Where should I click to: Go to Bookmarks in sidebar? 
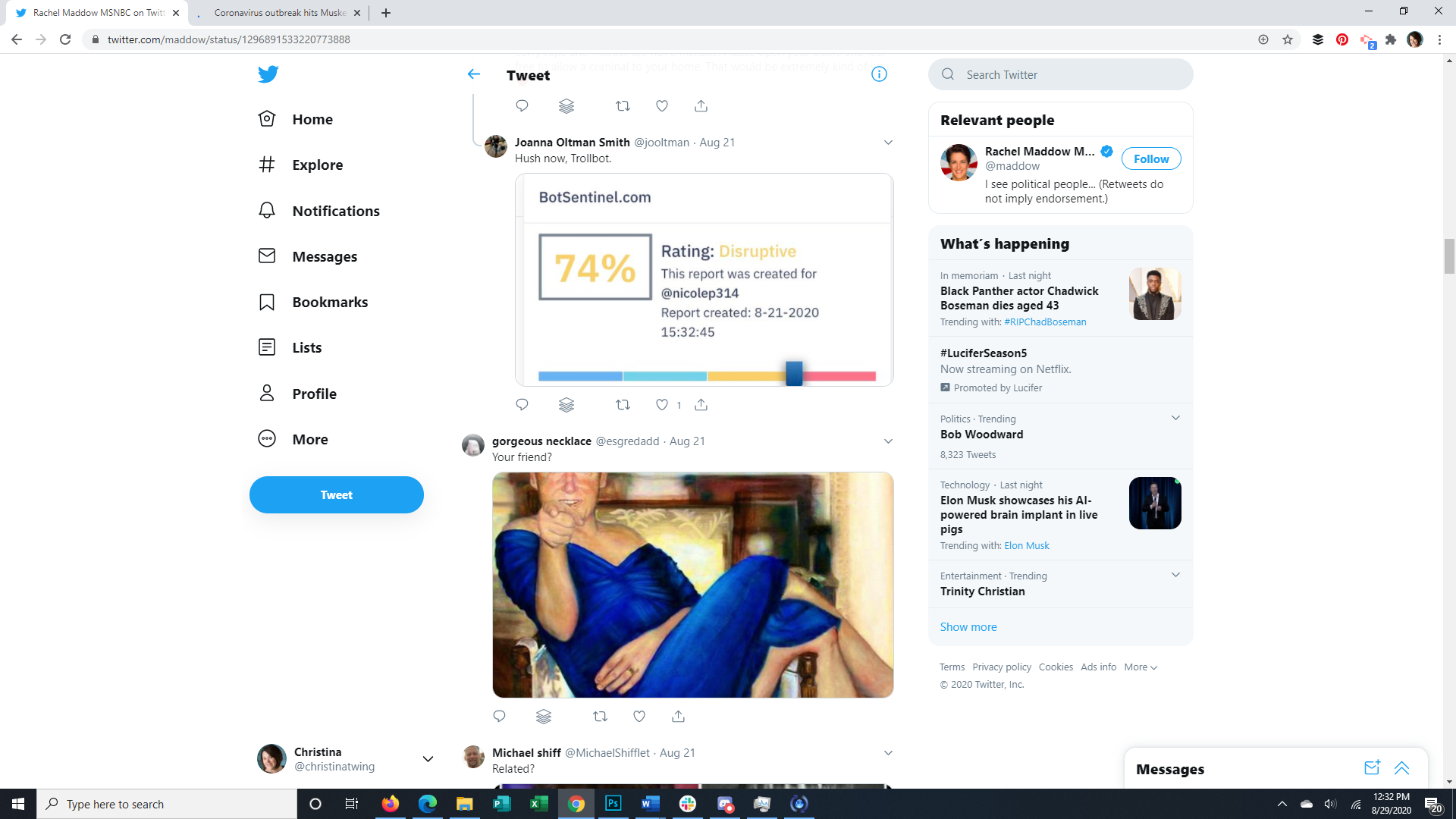[x=329, y=302]
